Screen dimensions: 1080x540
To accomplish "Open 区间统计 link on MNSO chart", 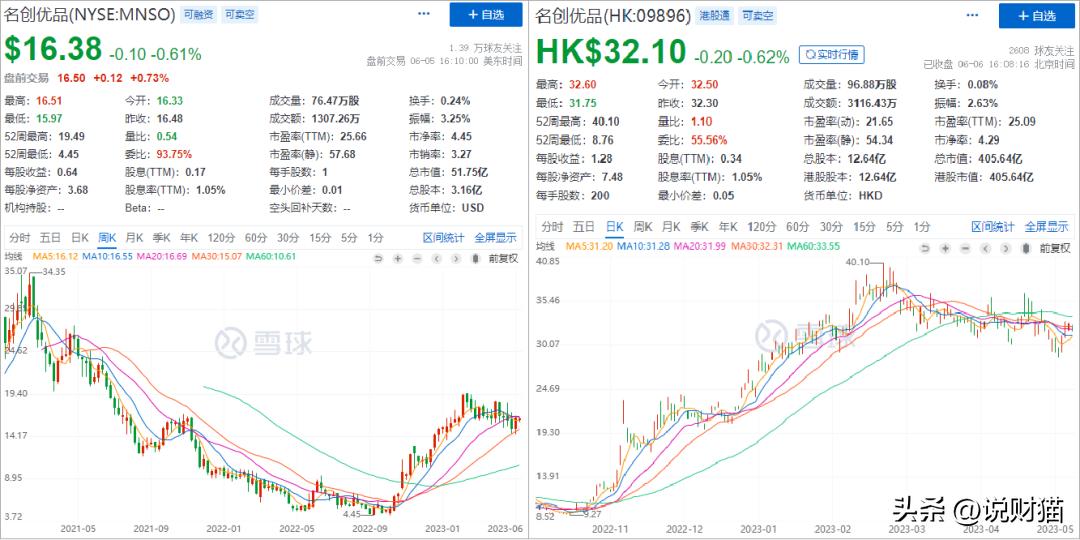I will 443,238.
